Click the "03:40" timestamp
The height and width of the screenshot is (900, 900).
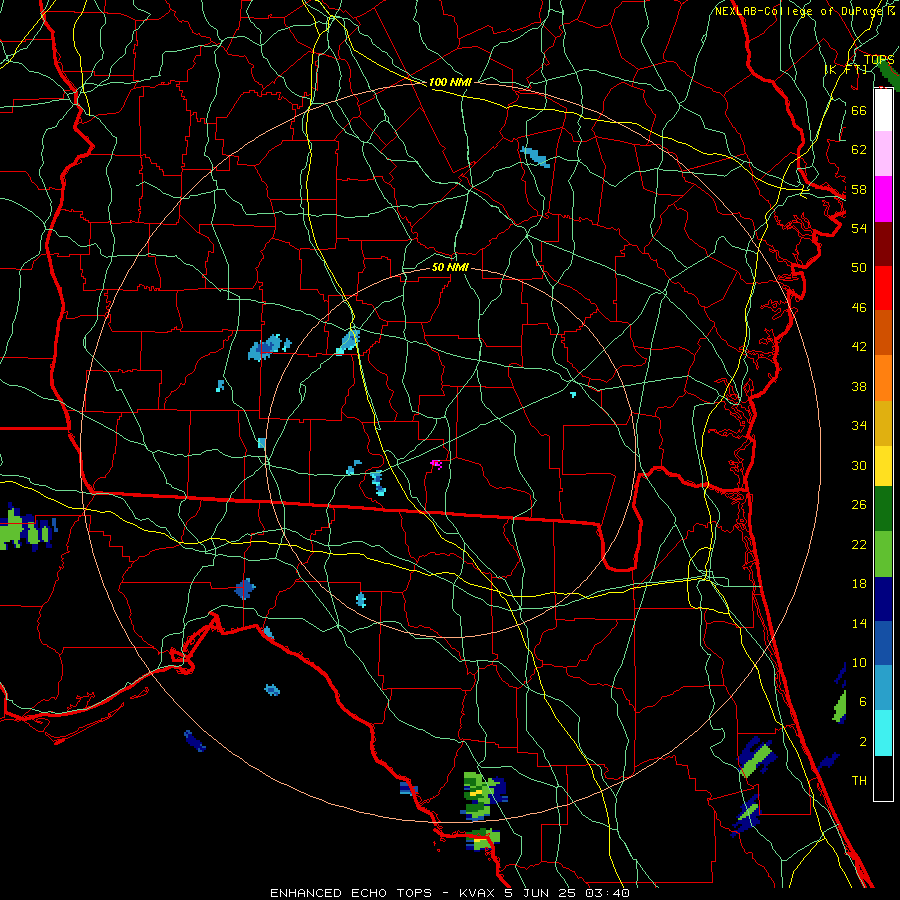point(607,893)
